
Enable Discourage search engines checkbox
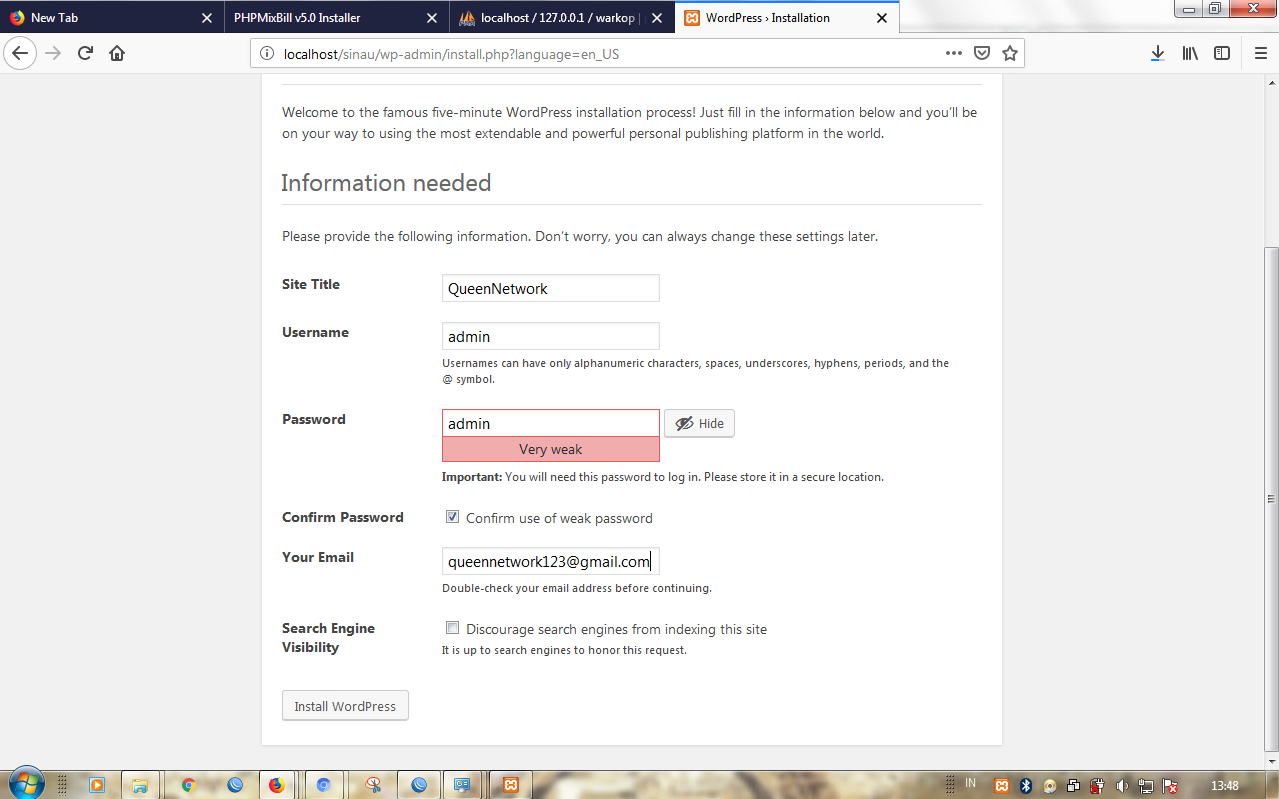click(x=452, y=628)
